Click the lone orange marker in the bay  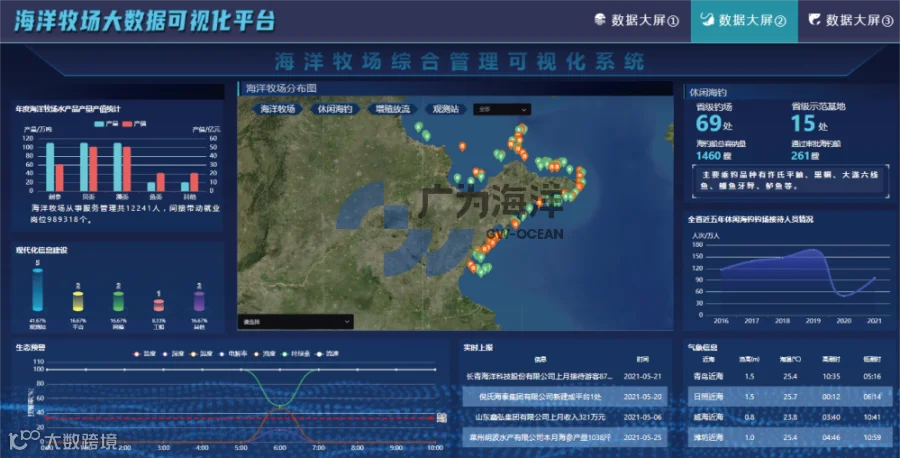click(x=462, y=147)
